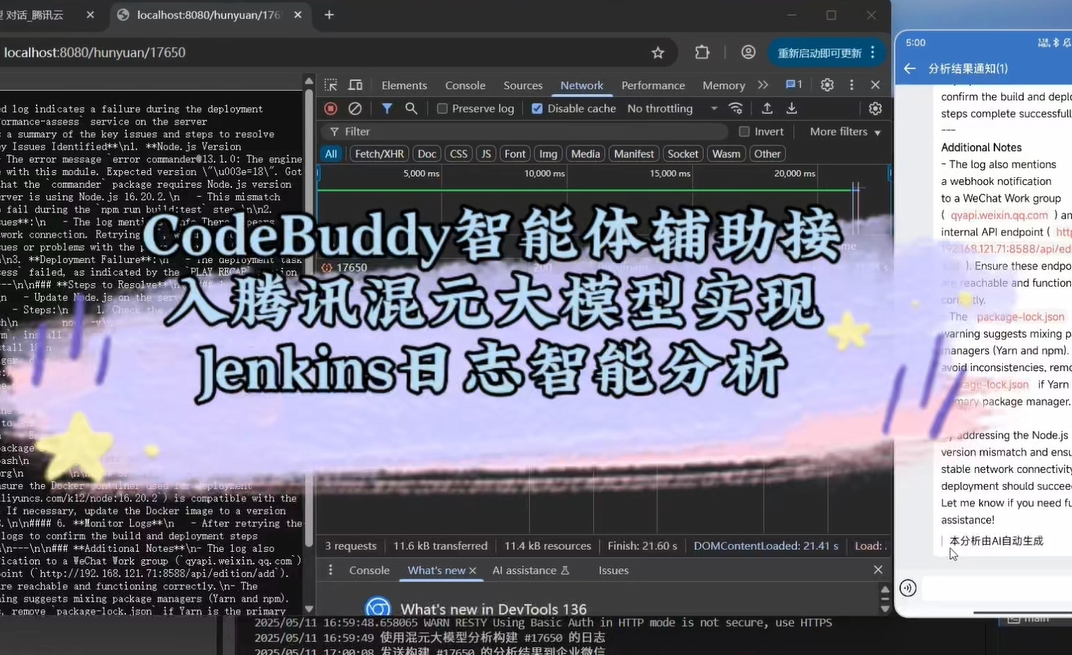
Task: Click page scrollbar down arrow
Action: click(309, 609)
